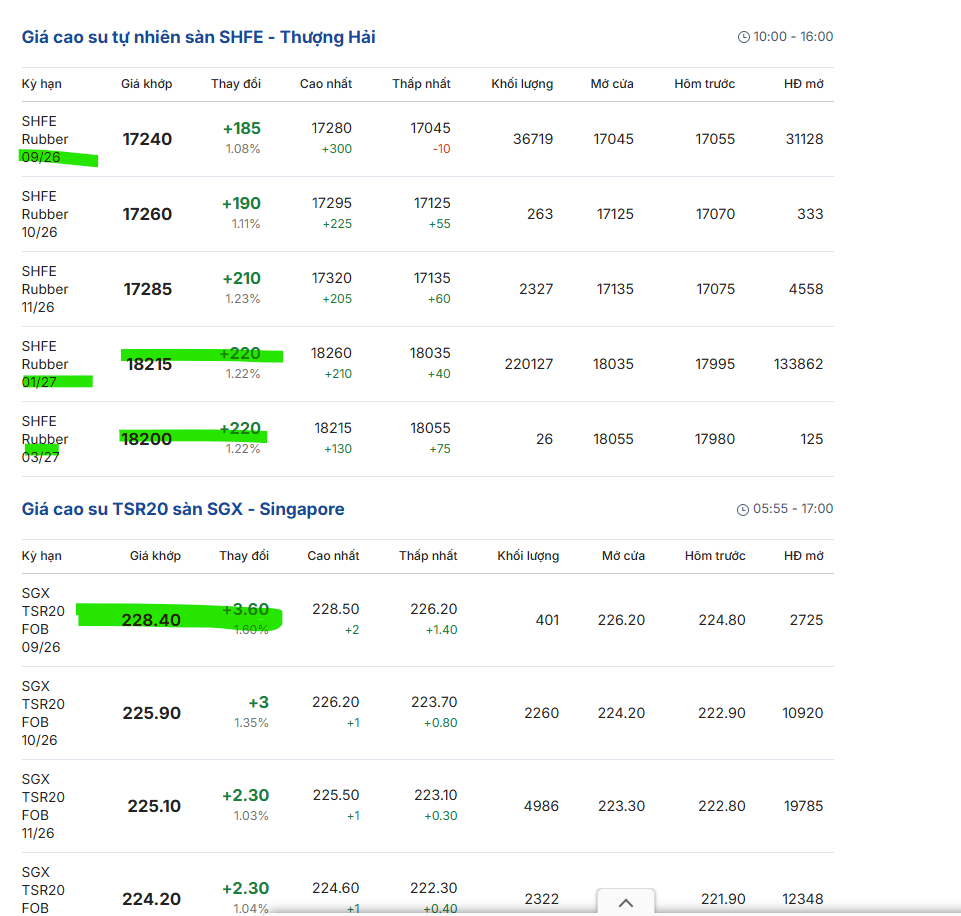Click matched price 18215 for 01/27
The image size is (961, 916).
[x=149, y=365]
